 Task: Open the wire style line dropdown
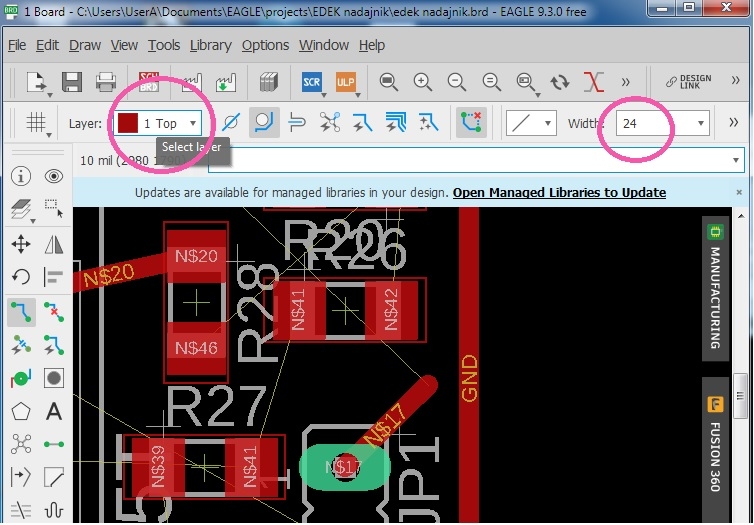[x=531, y=124]
